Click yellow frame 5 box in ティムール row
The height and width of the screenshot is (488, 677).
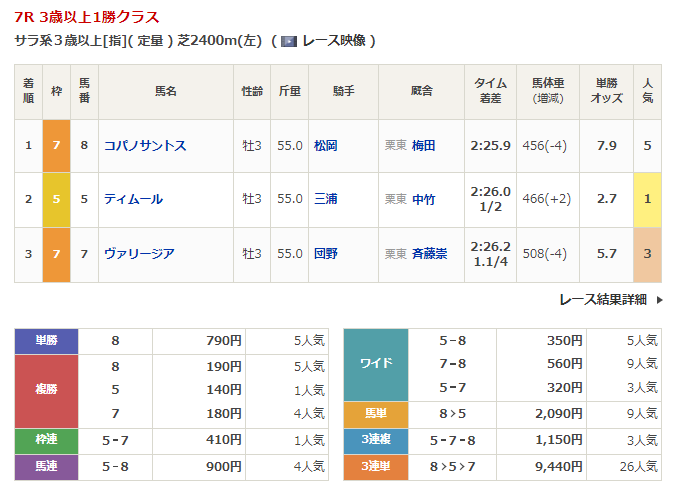tap(56, 199)
